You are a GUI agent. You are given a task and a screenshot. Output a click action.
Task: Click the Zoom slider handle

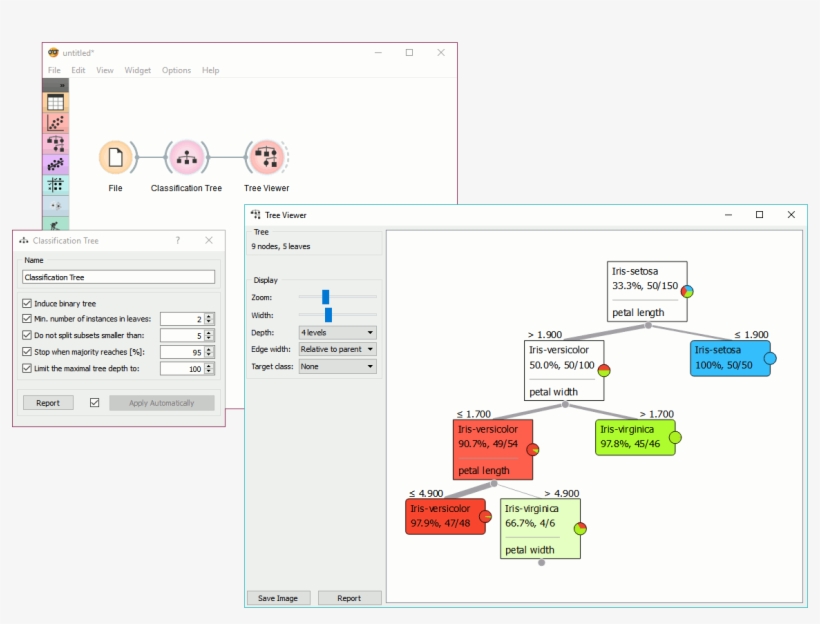pos(325,297)
